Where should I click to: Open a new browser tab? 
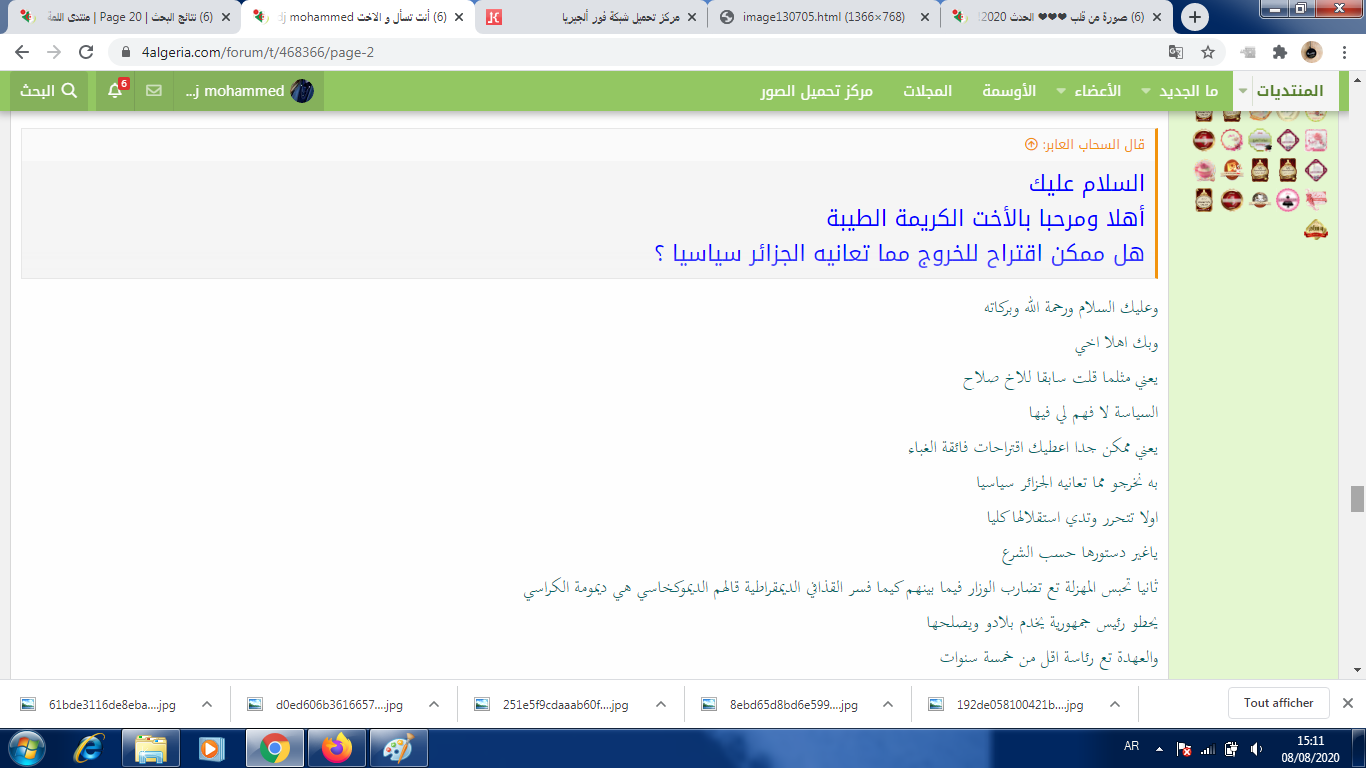(x=1194, y=17)
